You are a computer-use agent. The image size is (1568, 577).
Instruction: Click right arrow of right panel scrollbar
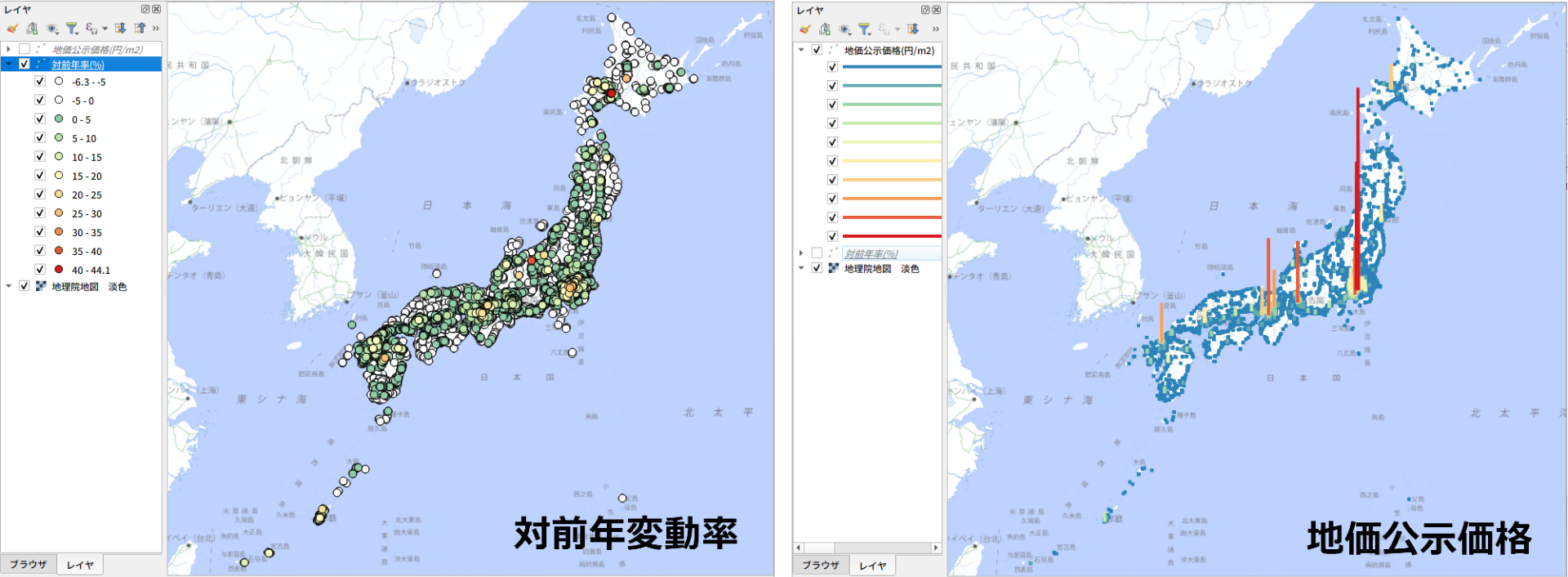point(936,548)
